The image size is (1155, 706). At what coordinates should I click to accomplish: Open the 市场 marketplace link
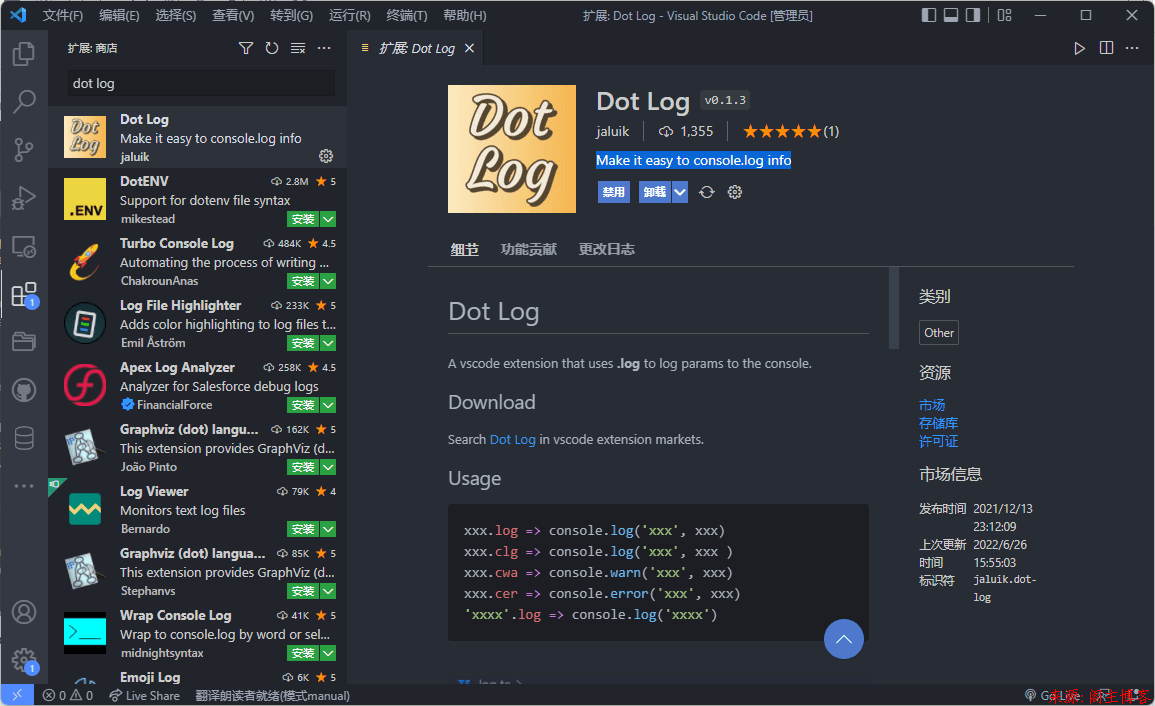click(932, 405)
